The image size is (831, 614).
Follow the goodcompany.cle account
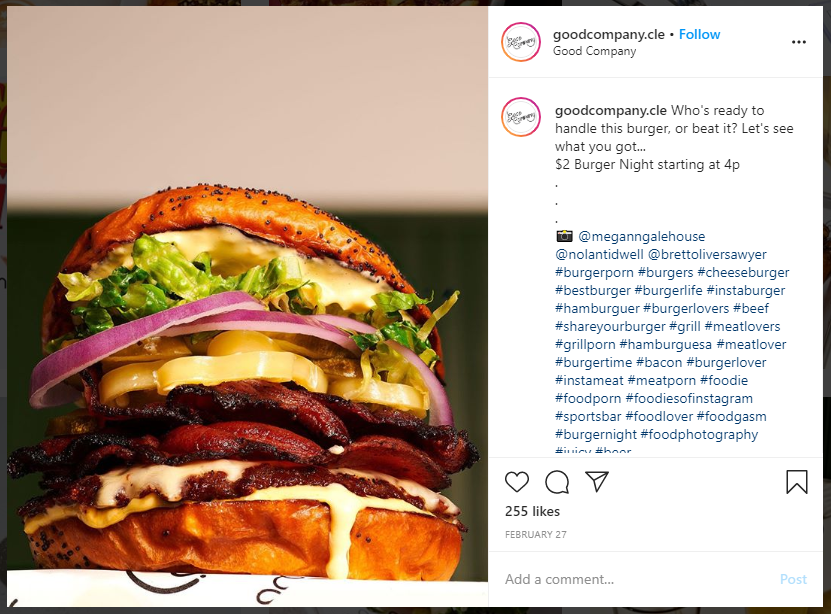[700, 34]
